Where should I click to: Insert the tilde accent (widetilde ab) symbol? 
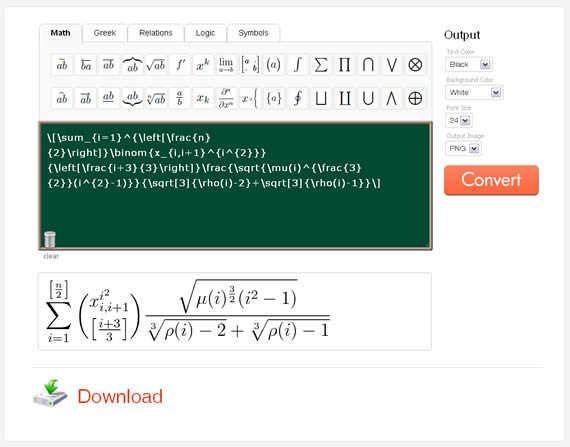click(x=62, y=65)
